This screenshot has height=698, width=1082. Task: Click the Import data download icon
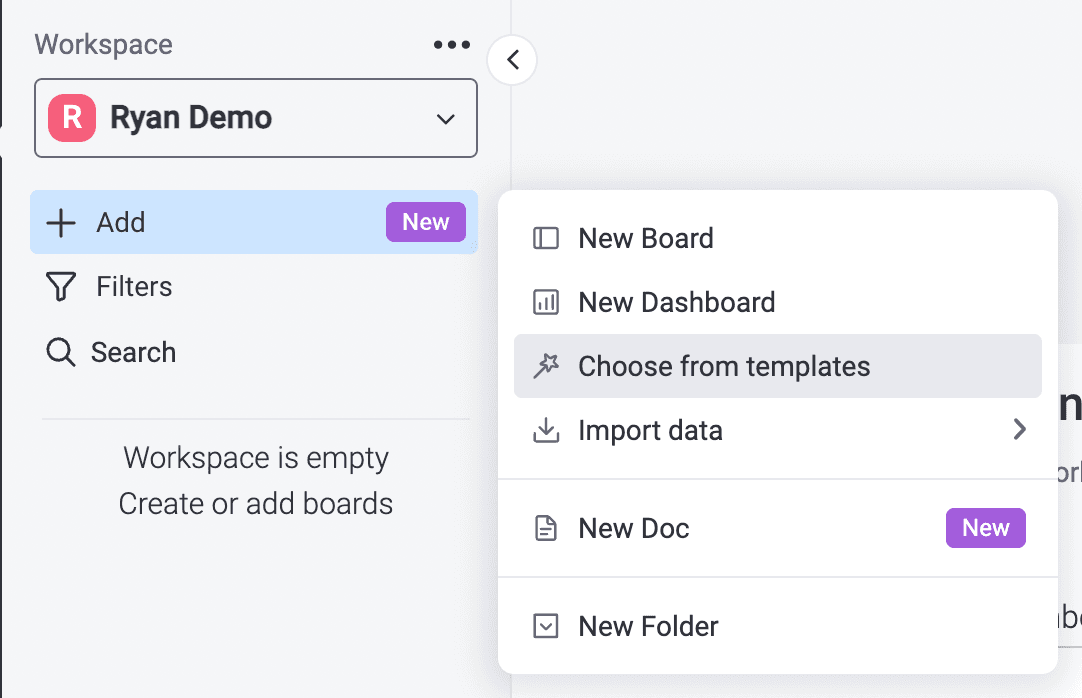pyautogui.click(x=545, y=430)
